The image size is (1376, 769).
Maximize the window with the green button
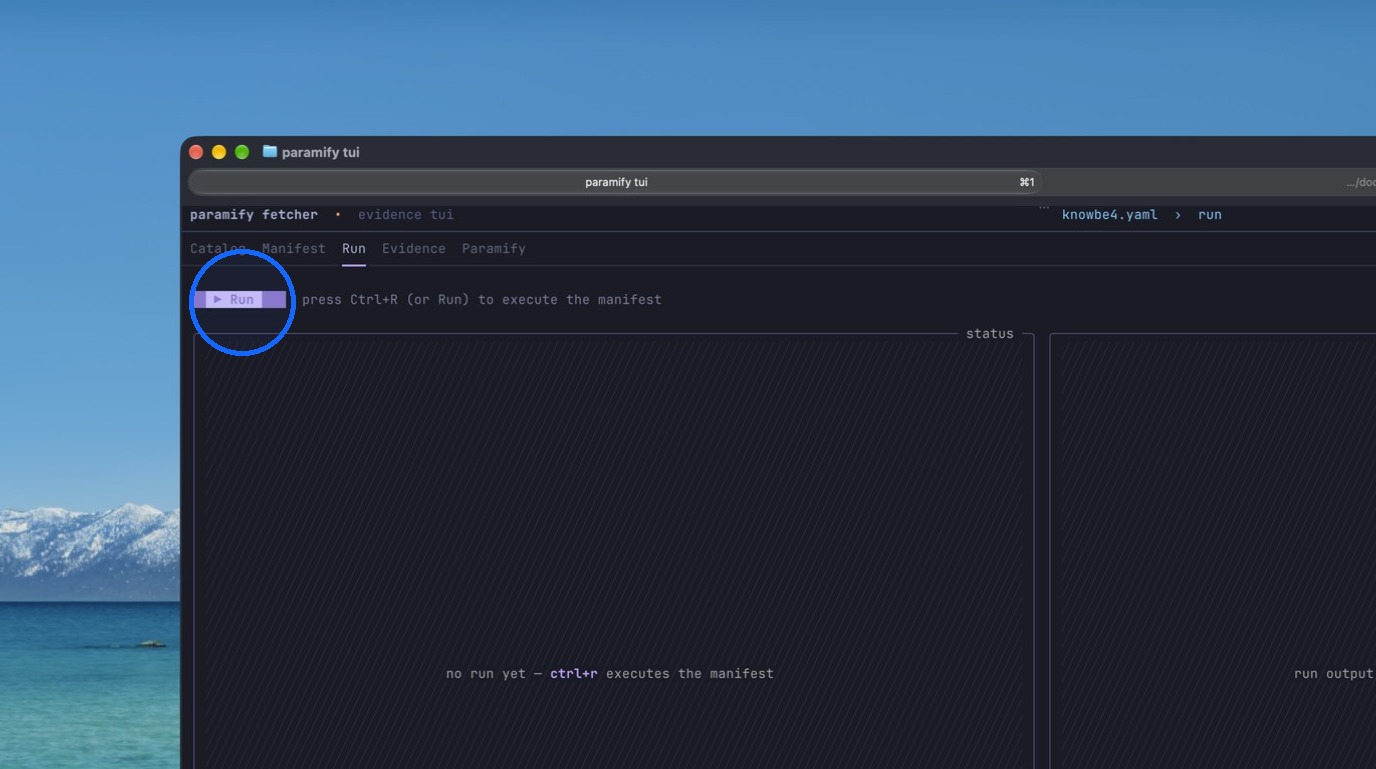coord(242,152)
